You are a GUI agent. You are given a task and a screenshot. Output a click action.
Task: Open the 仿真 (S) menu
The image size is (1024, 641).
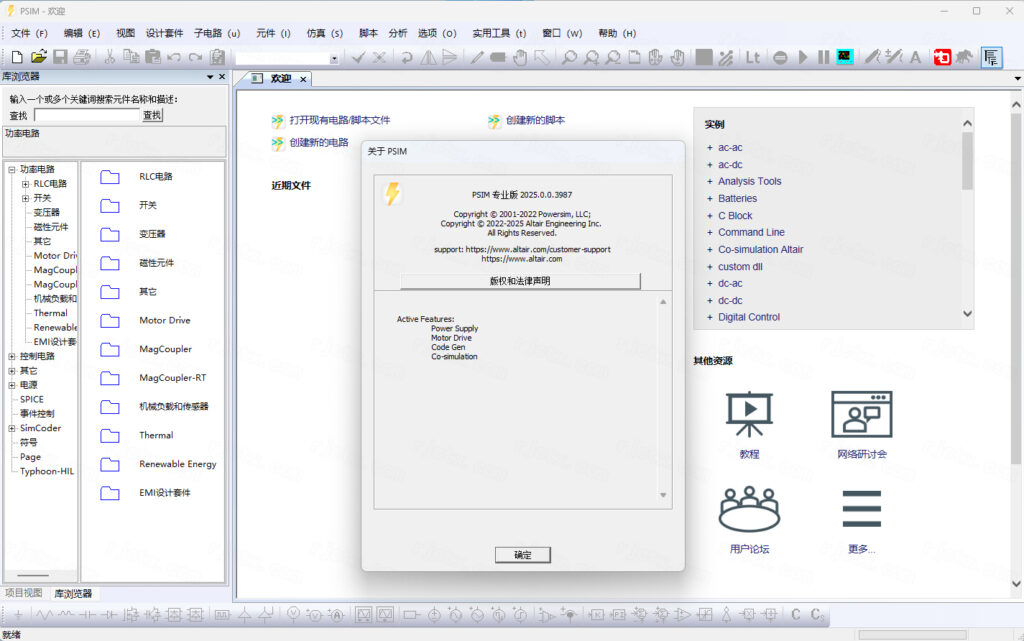[324, 33]
